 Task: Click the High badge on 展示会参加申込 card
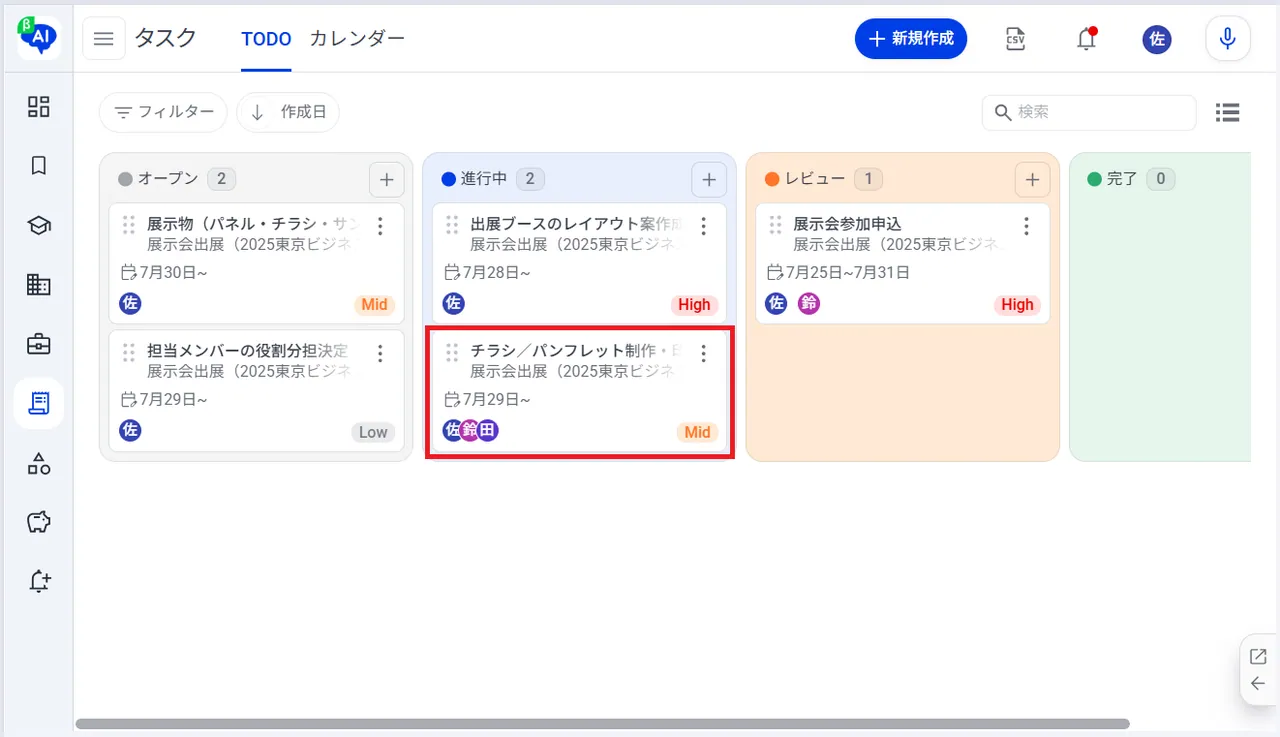click(x=1017, y=305)
